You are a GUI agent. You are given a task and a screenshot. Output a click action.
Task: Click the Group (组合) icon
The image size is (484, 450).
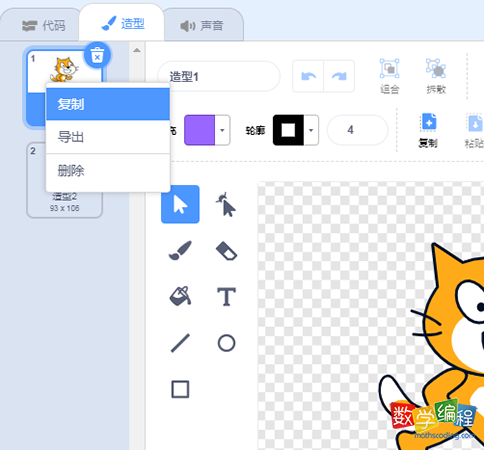click(x=389, y=68)
